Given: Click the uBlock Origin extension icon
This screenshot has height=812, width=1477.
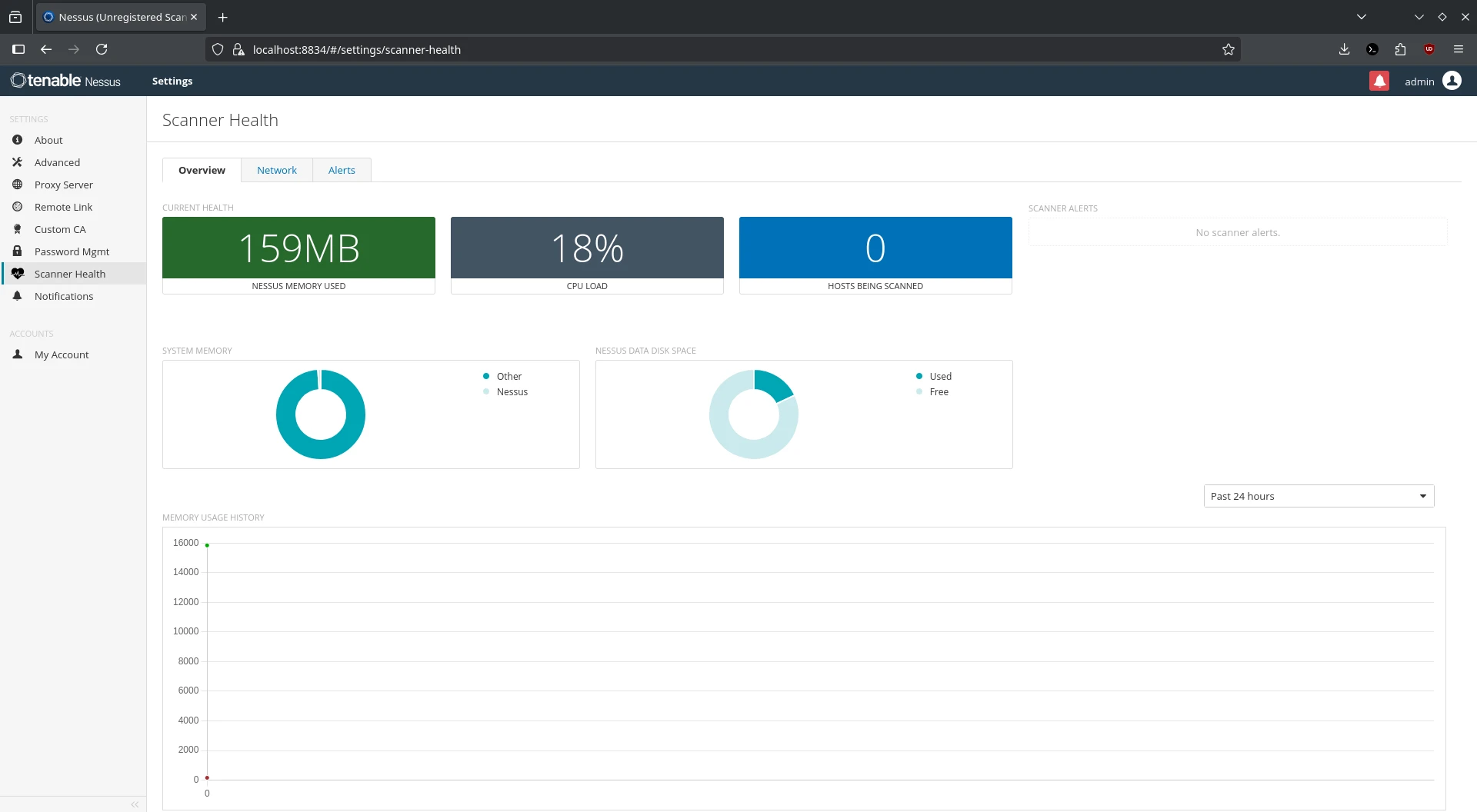Looking at the screenshot, I should [x=1429, y=49].
